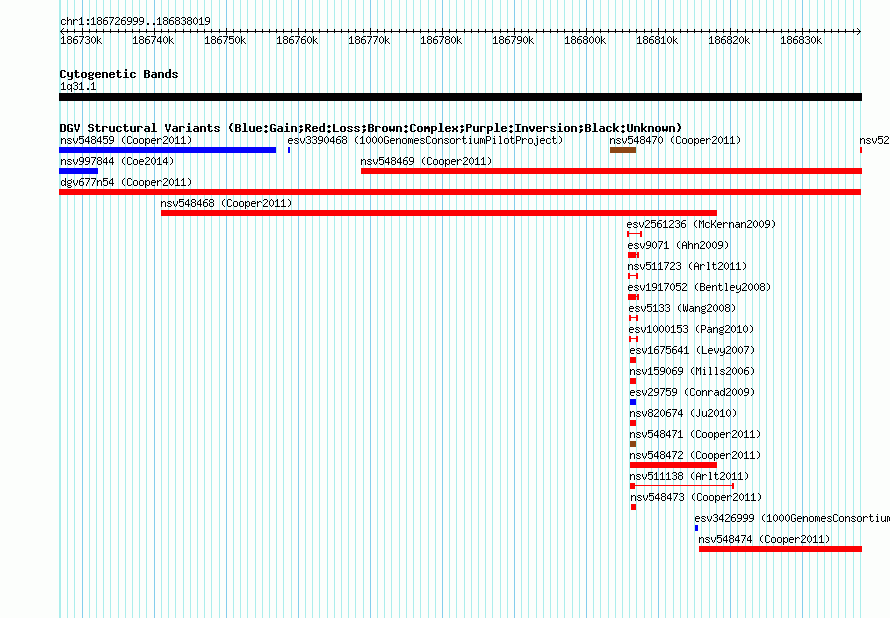Viewport: 890px width, 618px height.
Task: Select the red nsv548474 loss bar
Action: click(780, 549)
